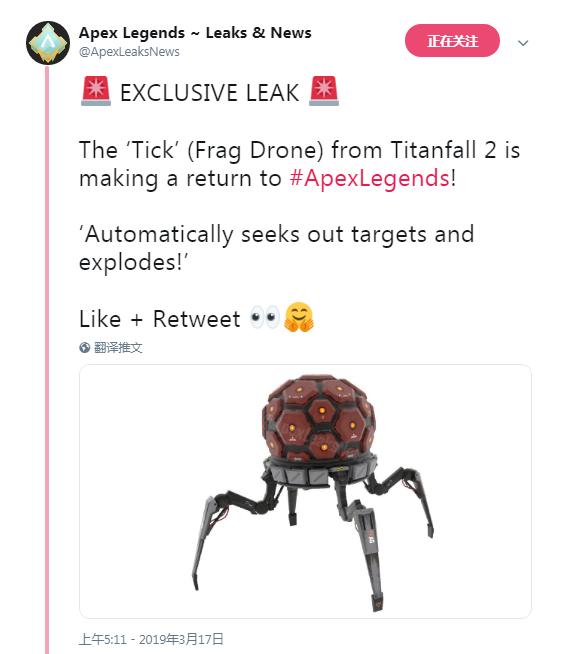Open the @ApexLeaksNews handle link

tap(129, 52)
